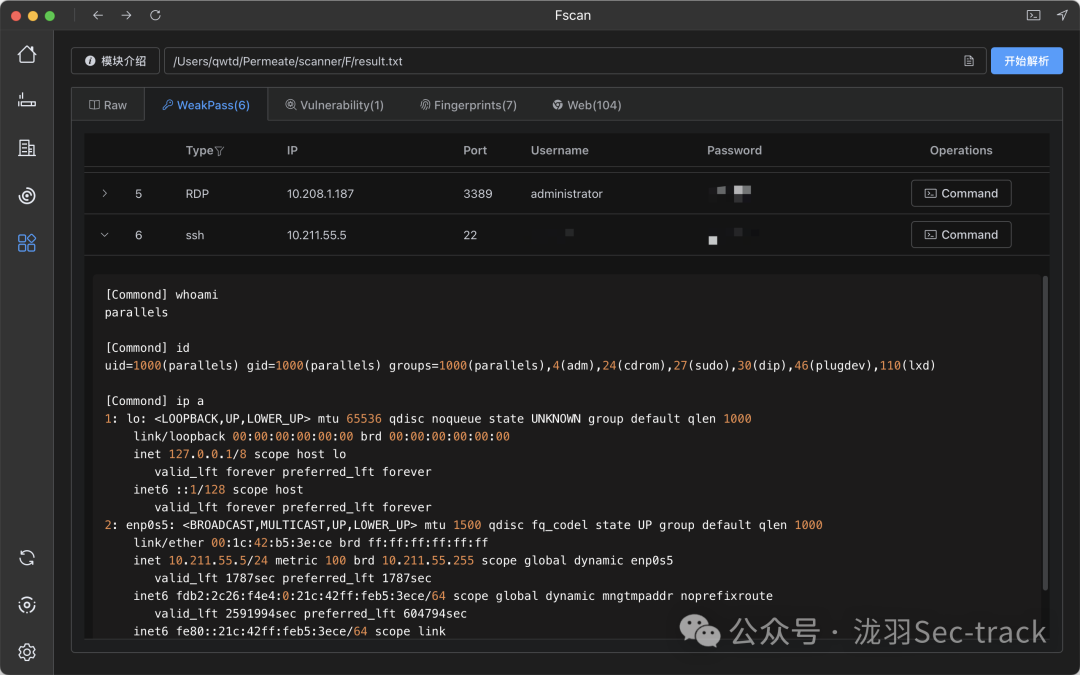
Task: Switch to the Raw tab
Action: click(x=108, y=105)
